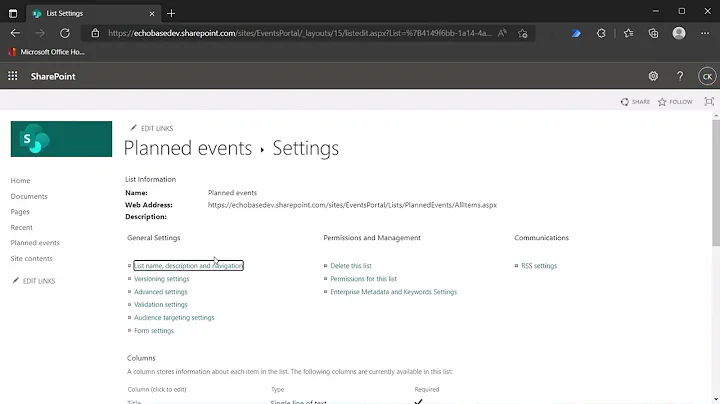Open RSS settings
This screenshot has height=404, width=720.
tap(539, 265)
